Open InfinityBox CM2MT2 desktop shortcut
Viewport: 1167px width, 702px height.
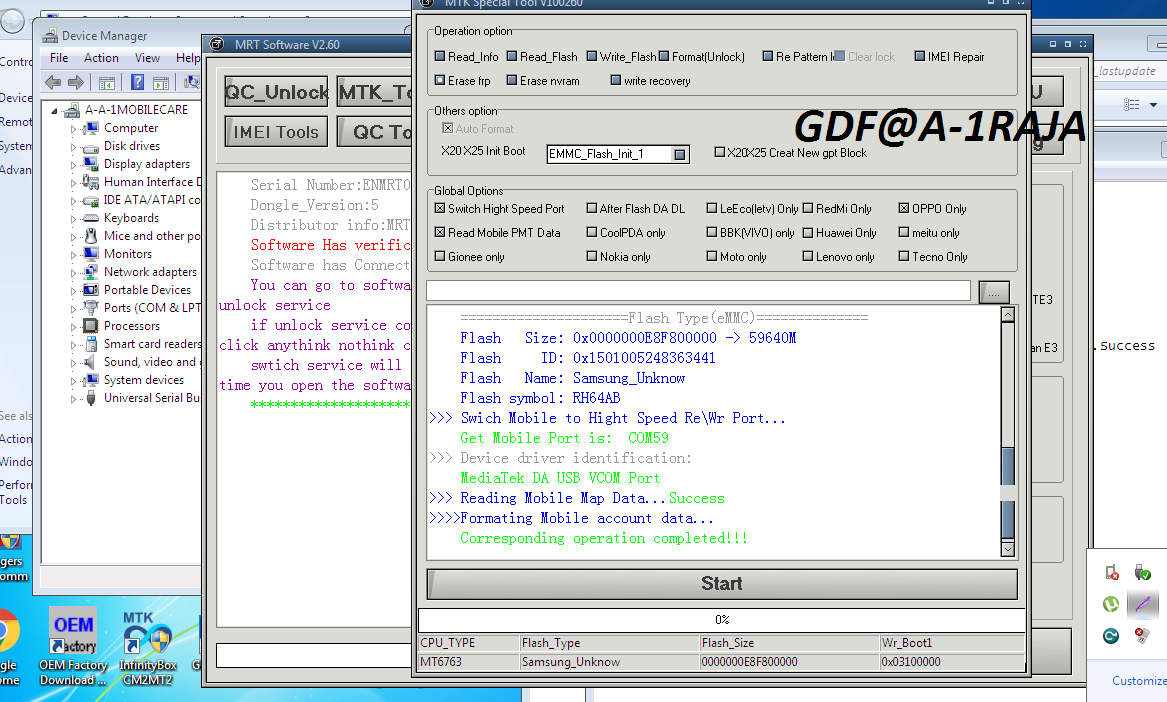pos(148,648)
